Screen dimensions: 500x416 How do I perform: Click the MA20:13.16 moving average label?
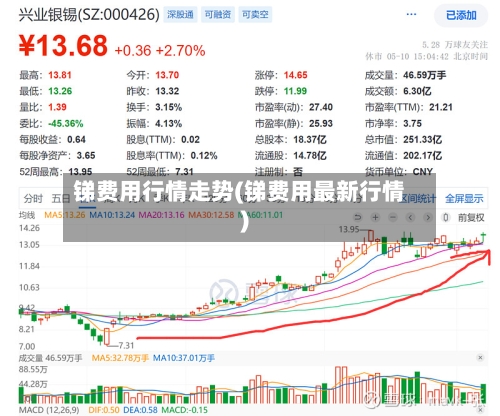pyautogui.click(x=161, y=215)
